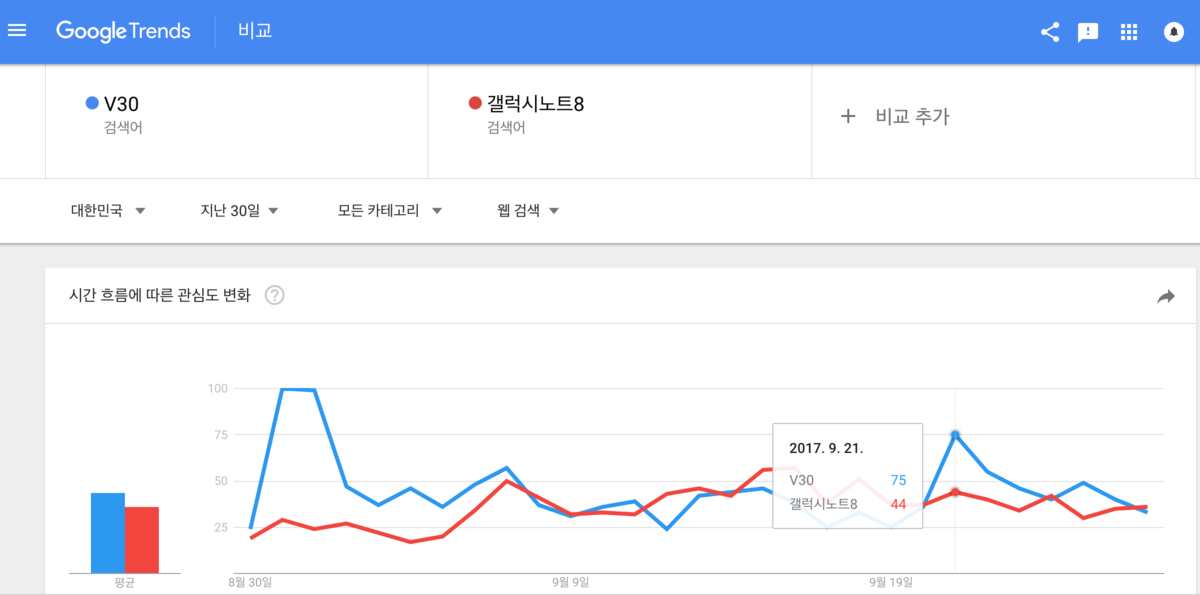Image resolution: width=1200 pixels, height=595 pixels.
Task: Open the 웹 검색 search type dropdown
Action: click(x=527, y=210)
